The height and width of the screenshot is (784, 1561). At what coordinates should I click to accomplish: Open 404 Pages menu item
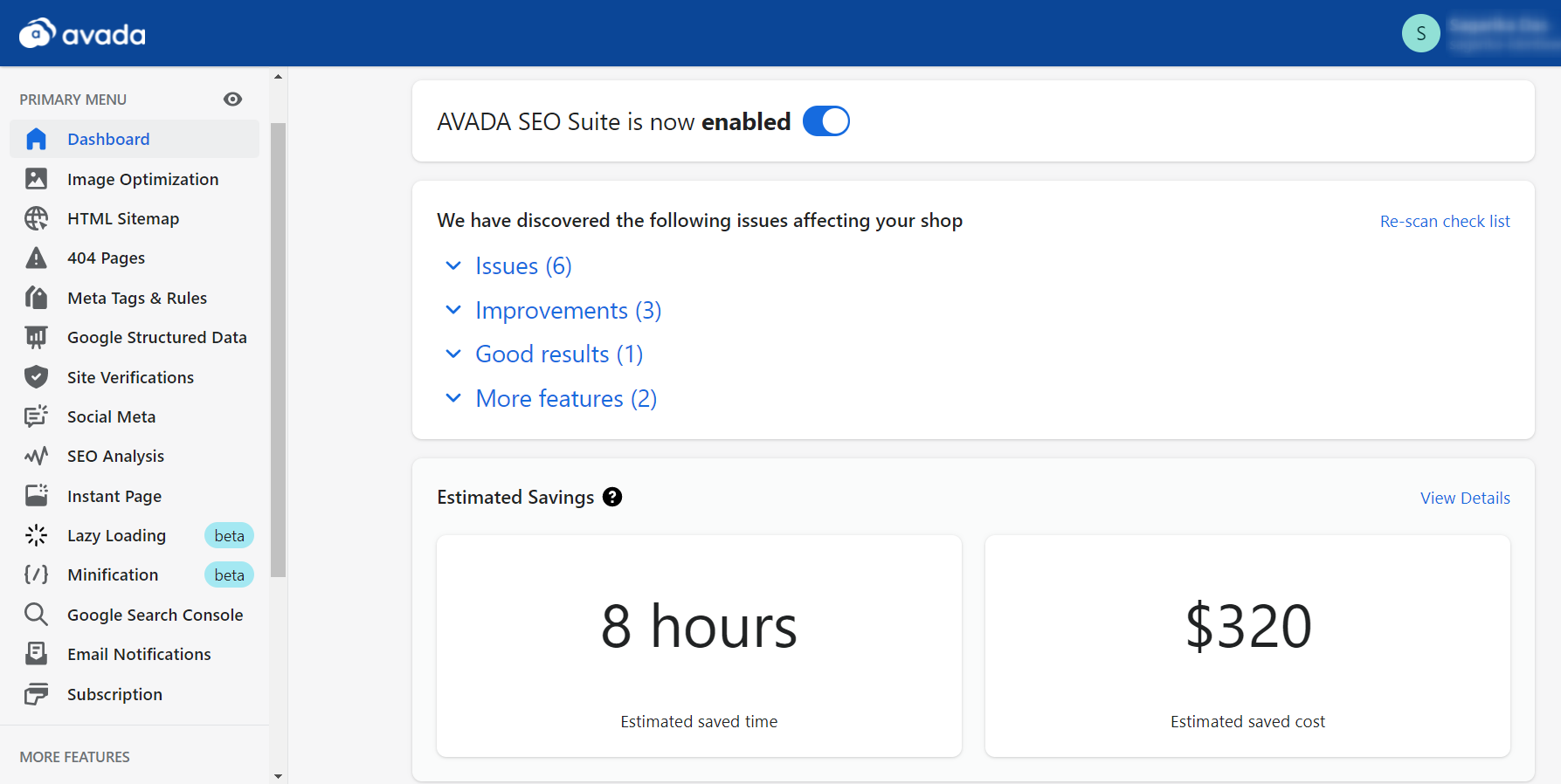(135, 258)
